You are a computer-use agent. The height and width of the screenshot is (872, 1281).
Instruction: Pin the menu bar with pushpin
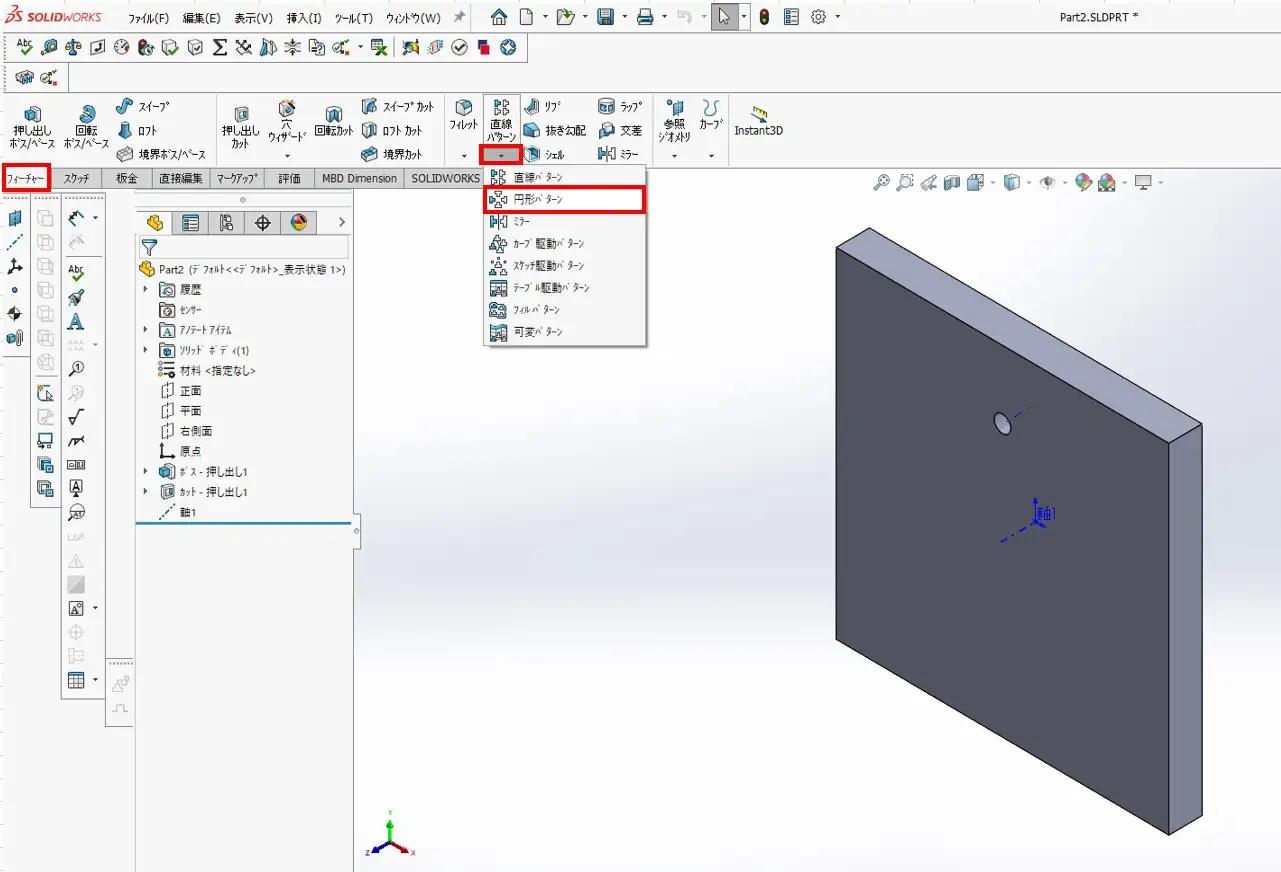point(459,18)
